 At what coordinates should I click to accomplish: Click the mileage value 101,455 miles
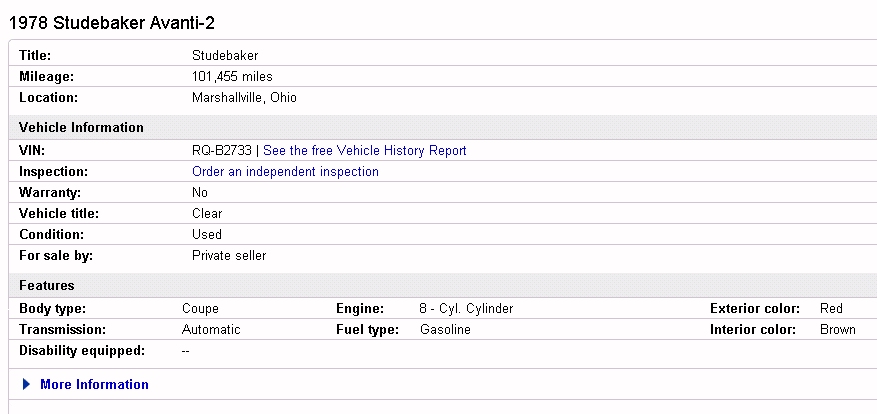coord(232,77)
